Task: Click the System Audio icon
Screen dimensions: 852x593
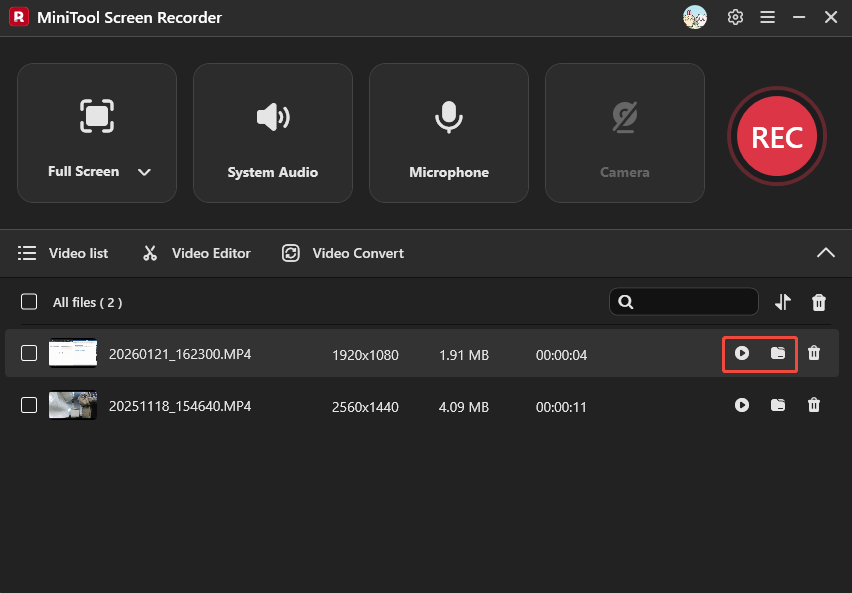Action: point(272,117)
